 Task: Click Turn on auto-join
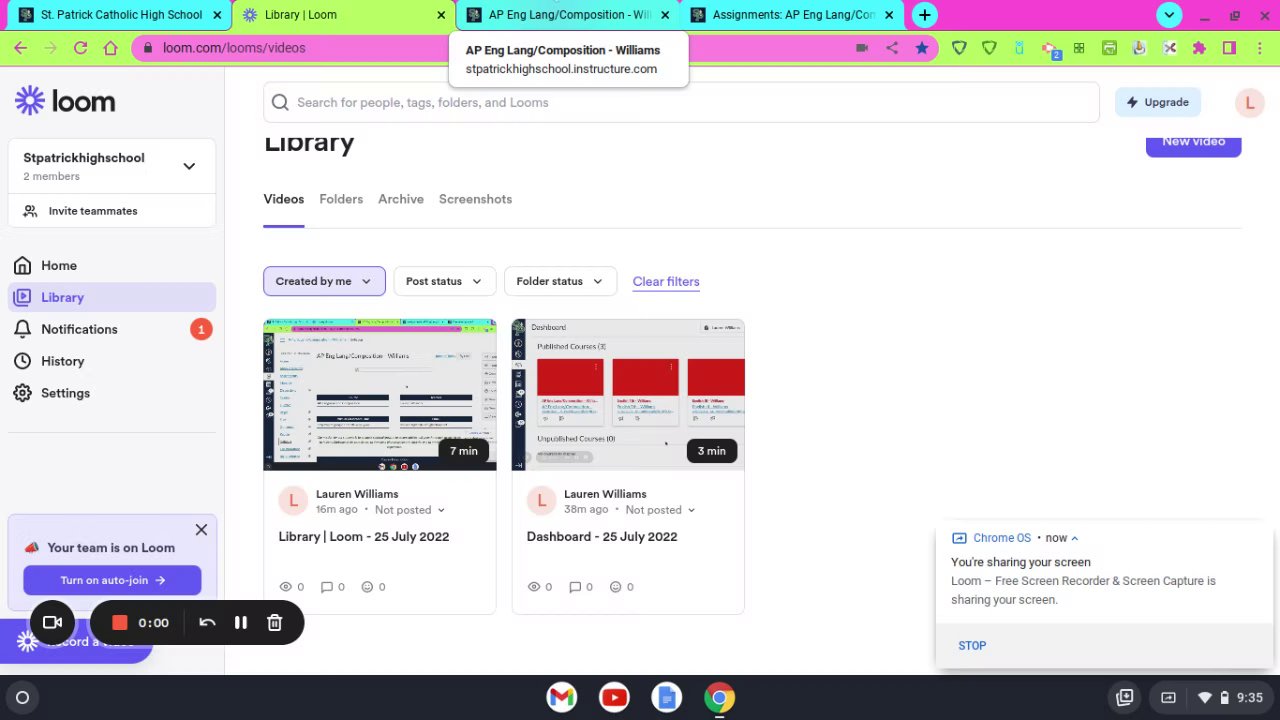pos(112,580)
